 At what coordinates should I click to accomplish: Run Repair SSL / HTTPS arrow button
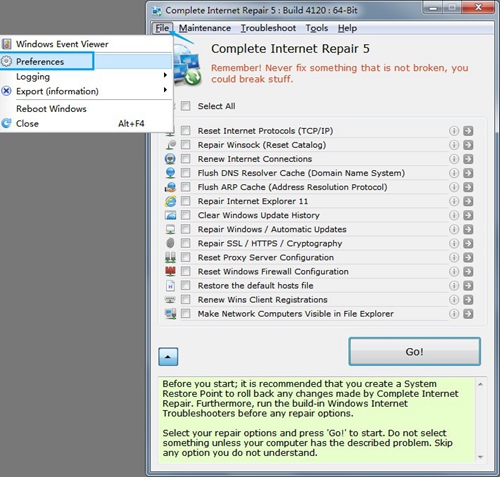coord(468,243)
